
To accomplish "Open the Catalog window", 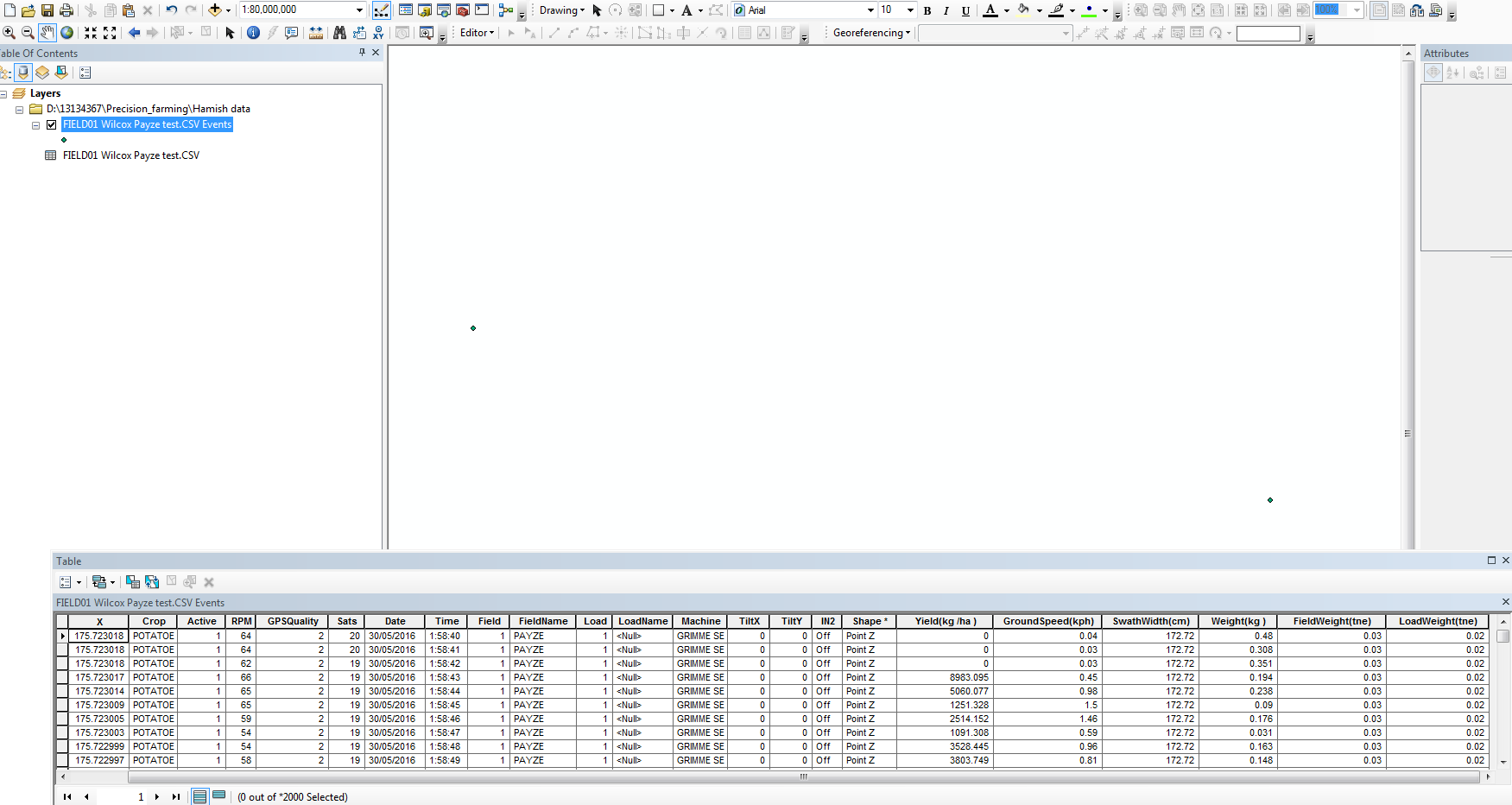I will click(425, 10).
